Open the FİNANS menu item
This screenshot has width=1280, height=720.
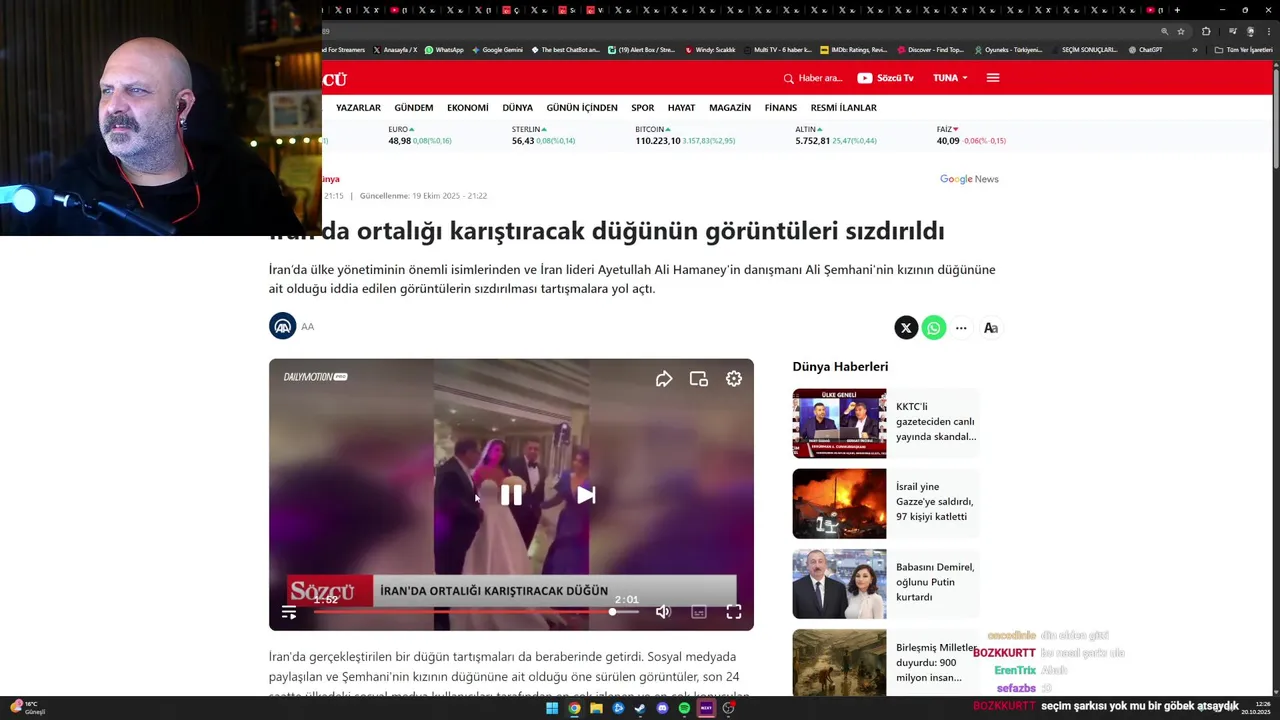coord(781,107)
